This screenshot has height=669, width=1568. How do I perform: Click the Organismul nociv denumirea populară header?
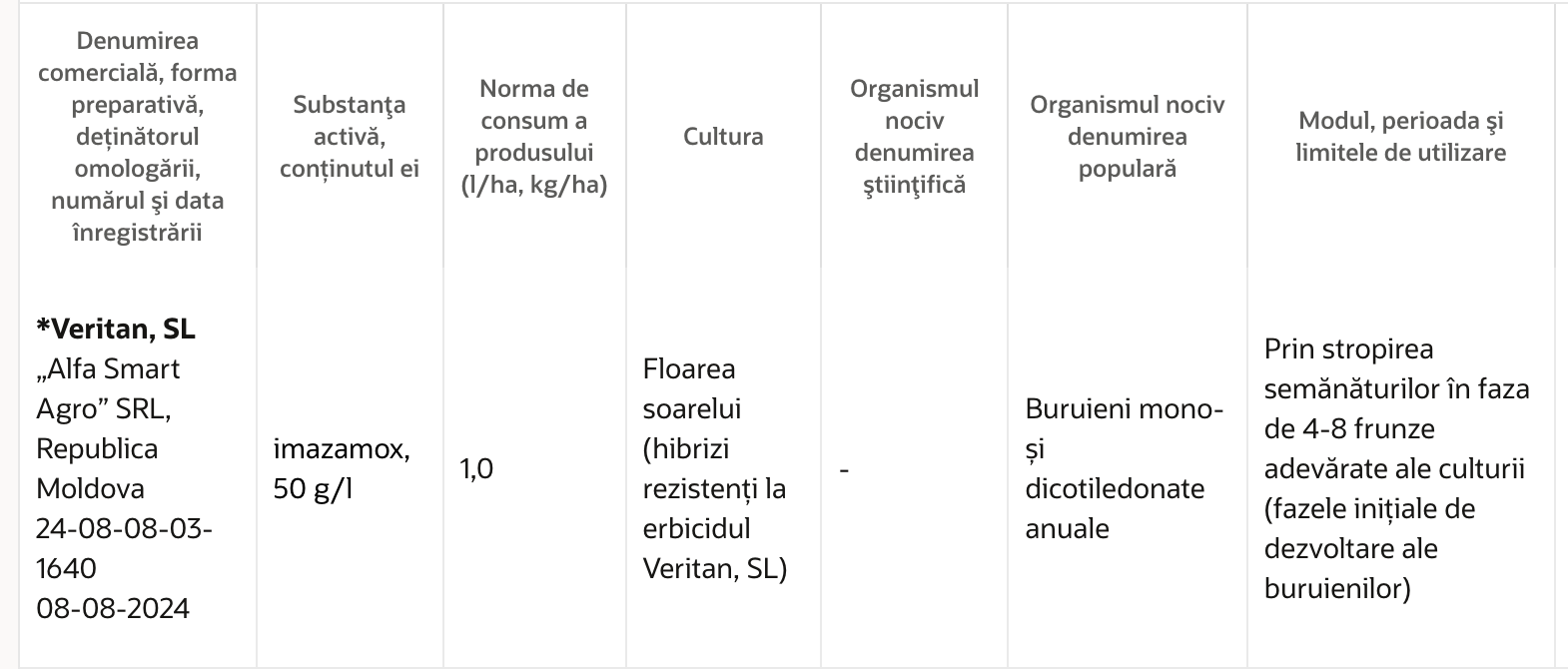click(x=1128, y=137)
